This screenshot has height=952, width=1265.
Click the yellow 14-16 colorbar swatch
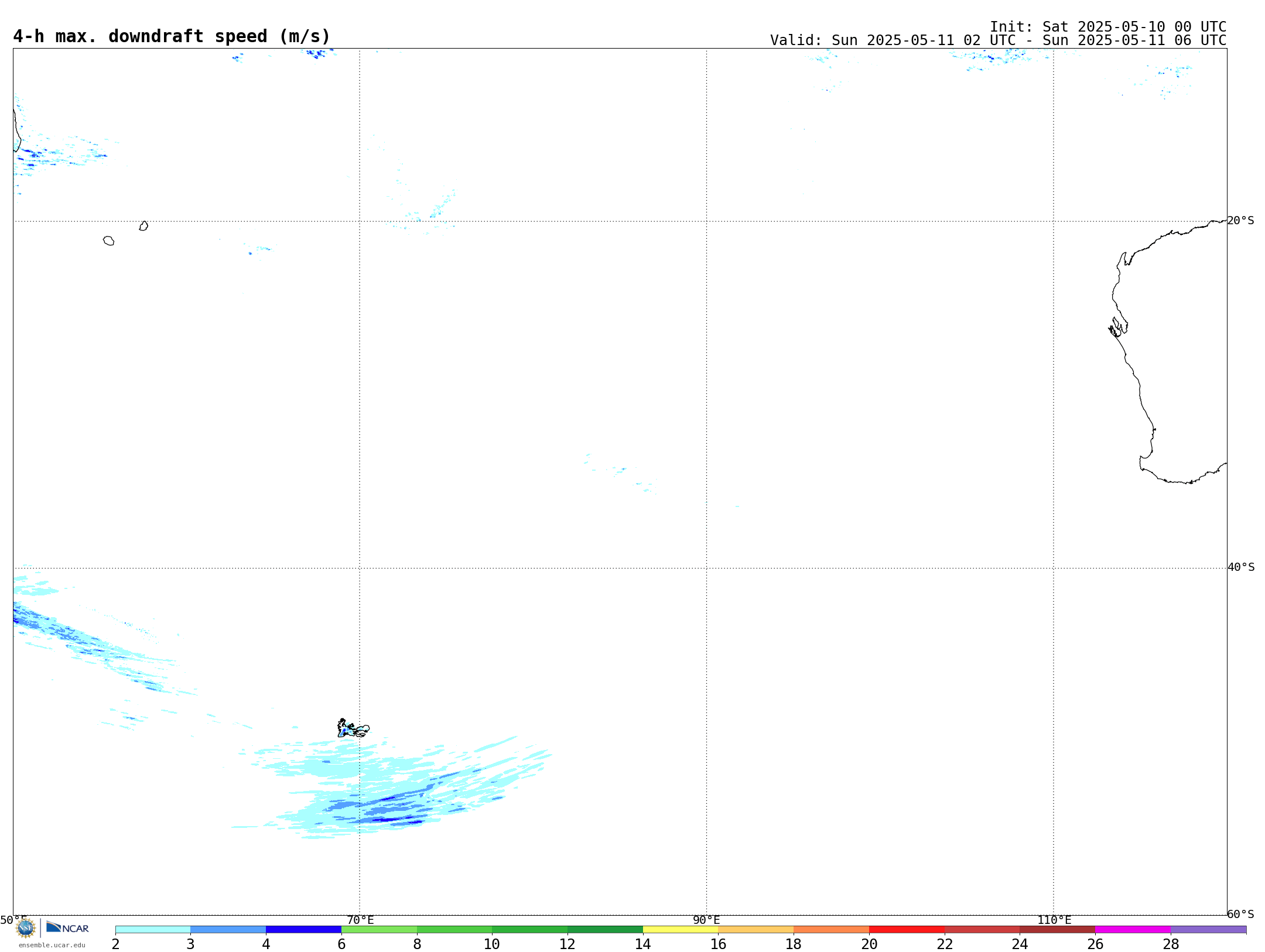coord(681,929)
